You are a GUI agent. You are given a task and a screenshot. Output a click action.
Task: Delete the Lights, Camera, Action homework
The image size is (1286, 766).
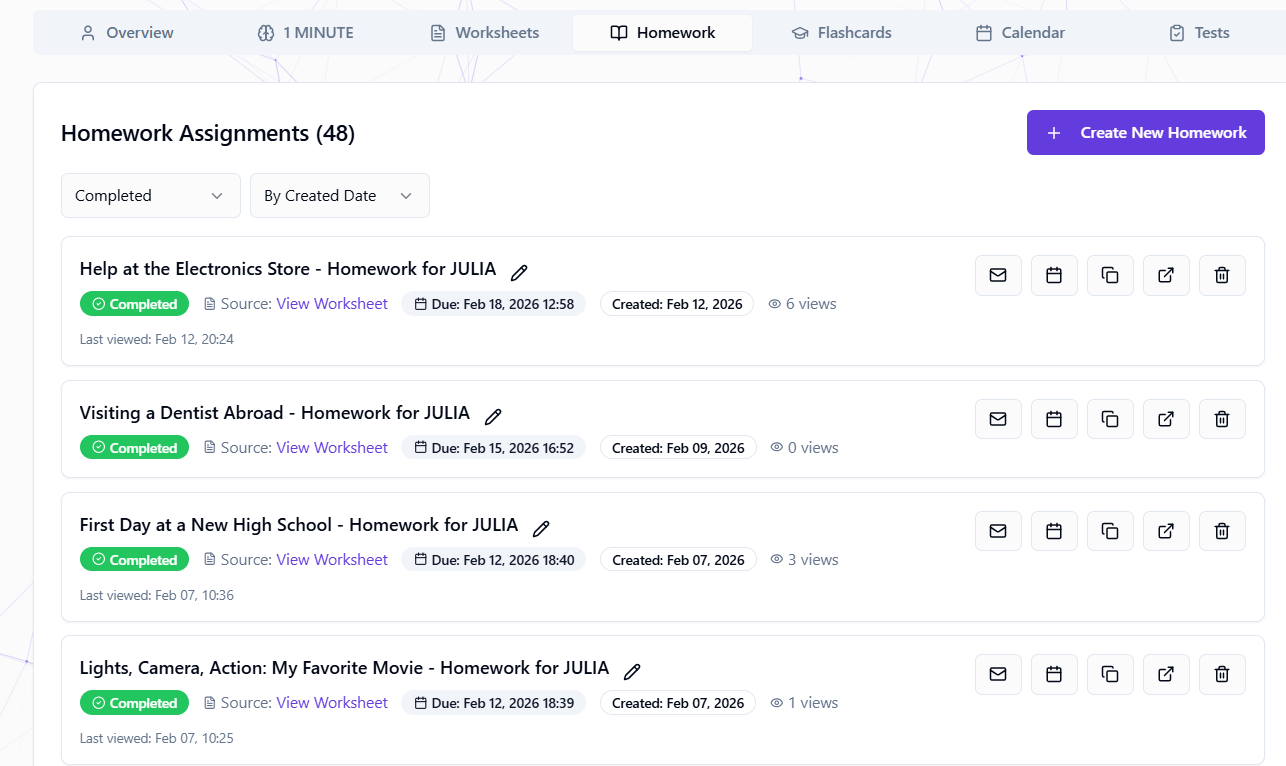(1222, 674)
